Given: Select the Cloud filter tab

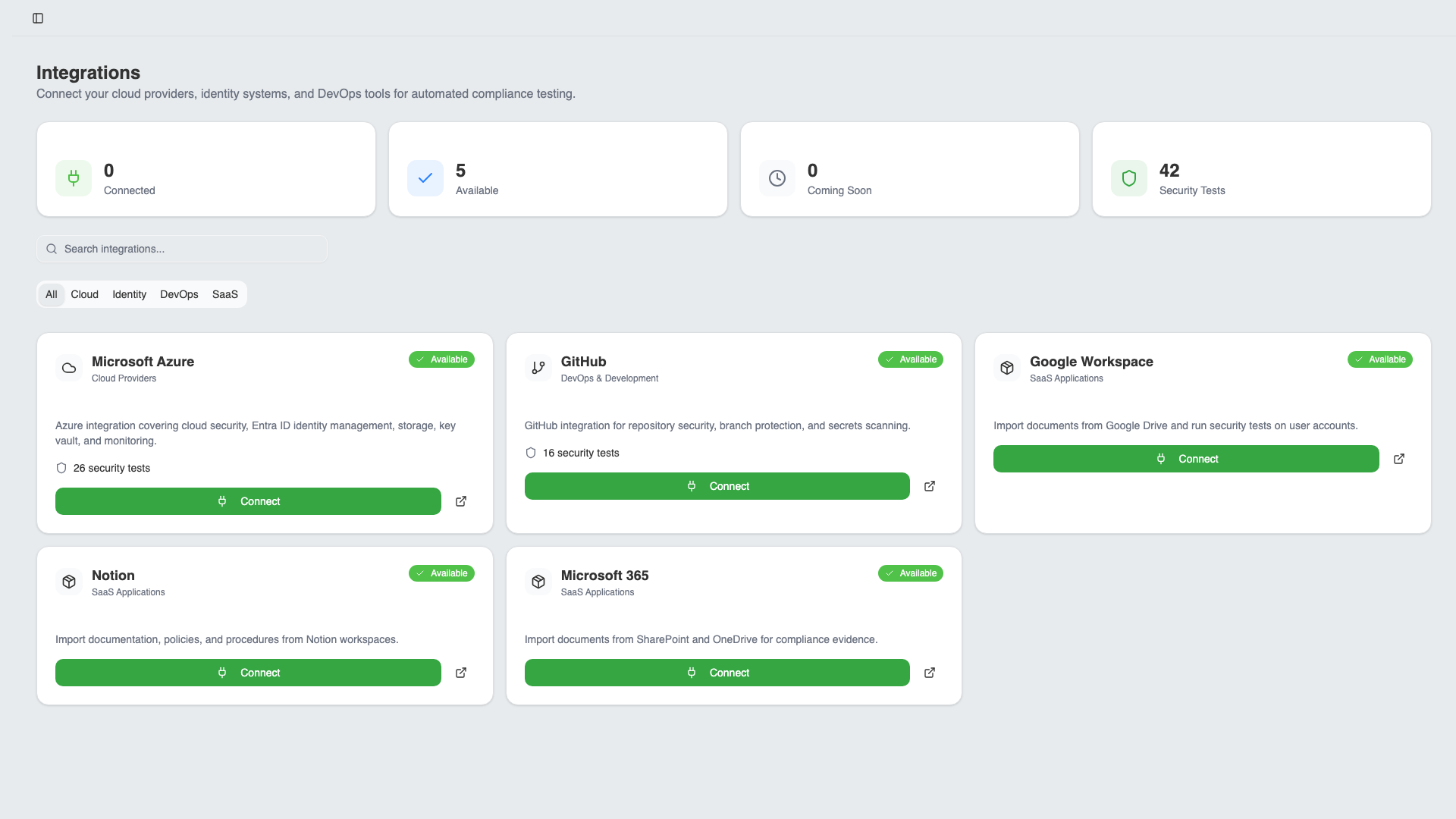Looking at the screenshot, I should 84,294.
